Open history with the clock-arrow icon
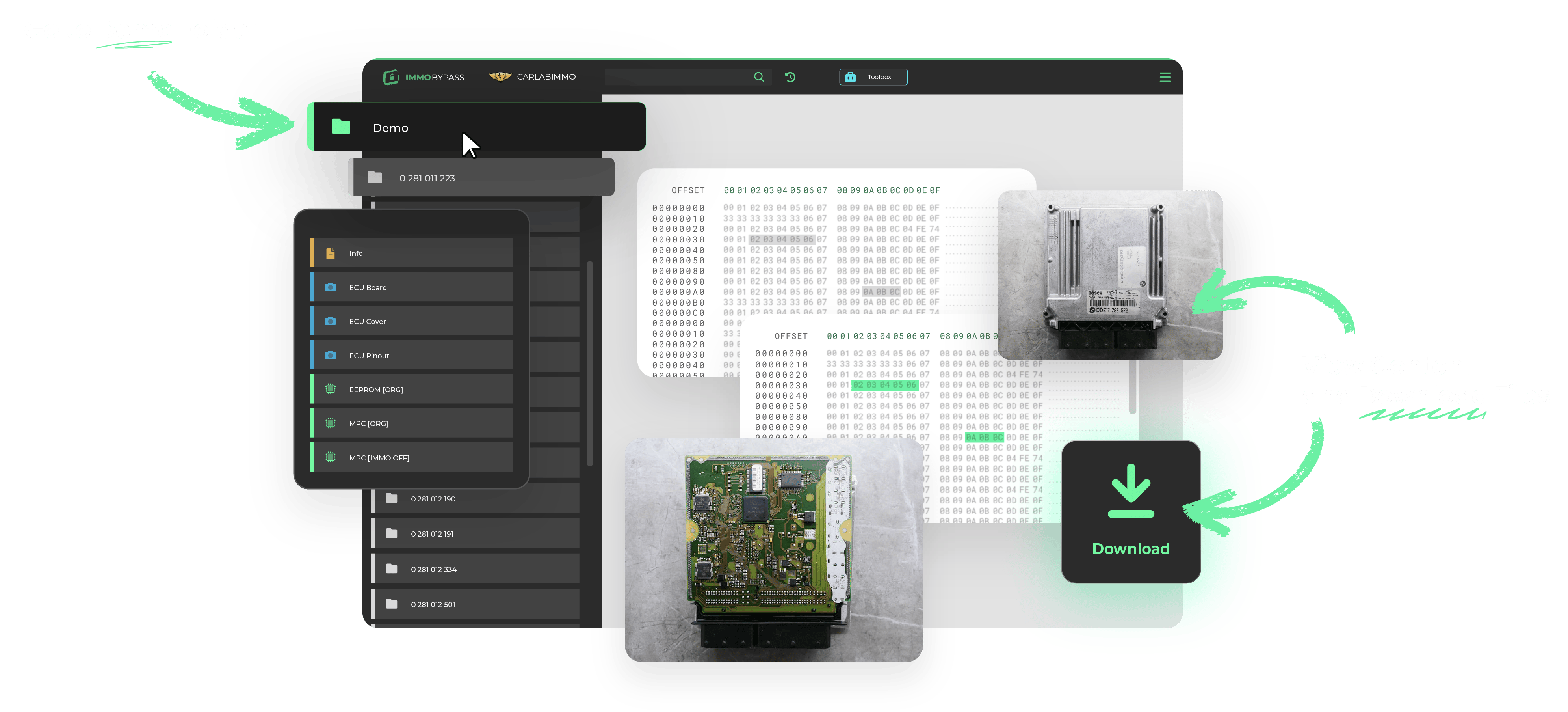 [x=790, y=77]
